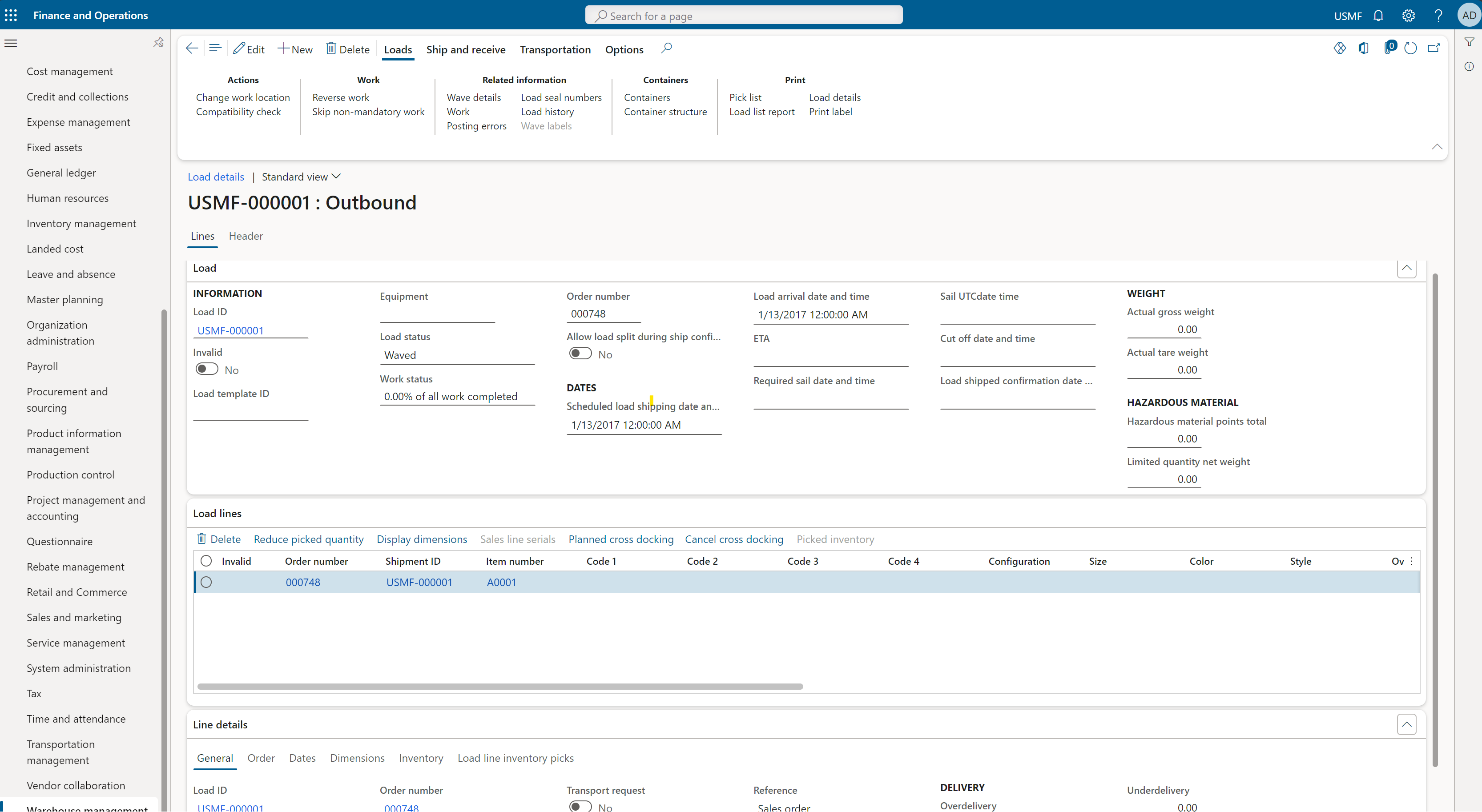Switch to the Header tab

click(246, 236)
